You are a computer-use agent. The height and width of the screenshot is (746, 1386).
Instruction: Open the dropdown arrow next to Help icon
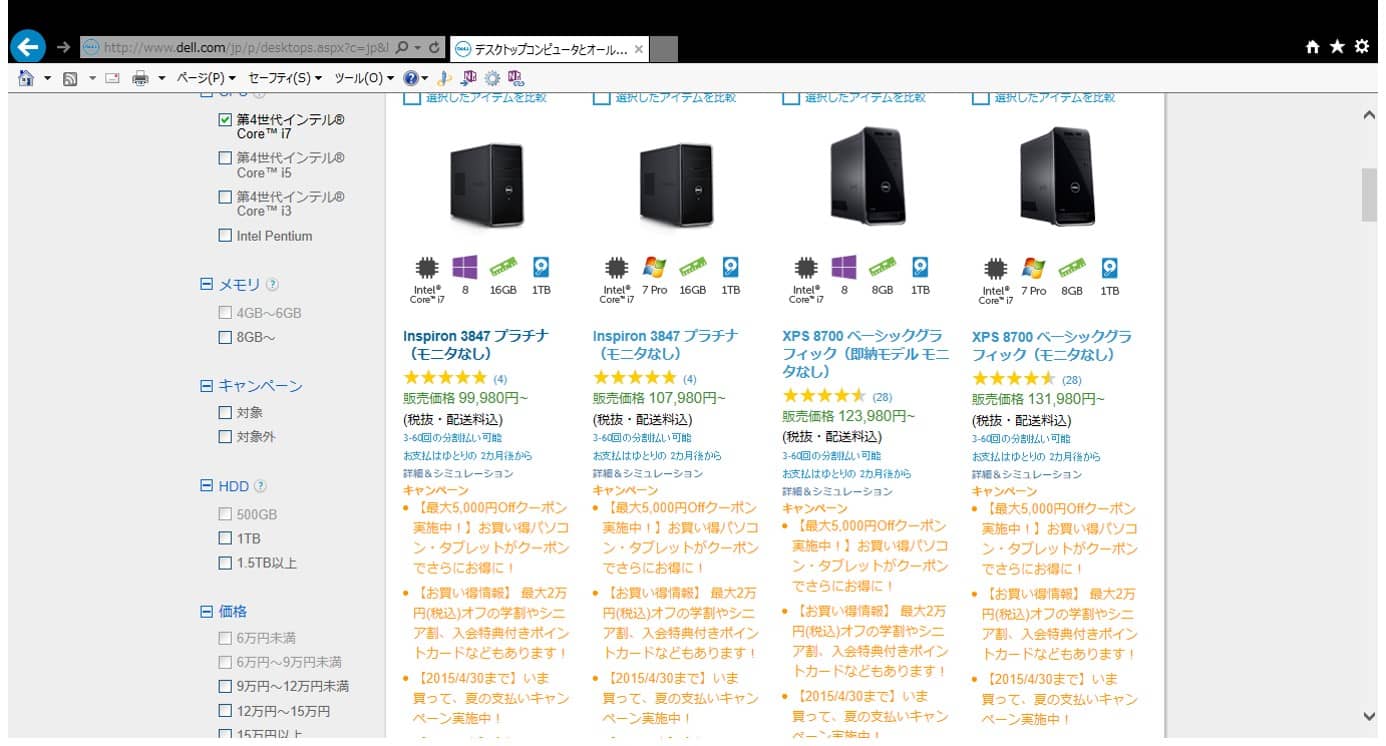[425, 78]
